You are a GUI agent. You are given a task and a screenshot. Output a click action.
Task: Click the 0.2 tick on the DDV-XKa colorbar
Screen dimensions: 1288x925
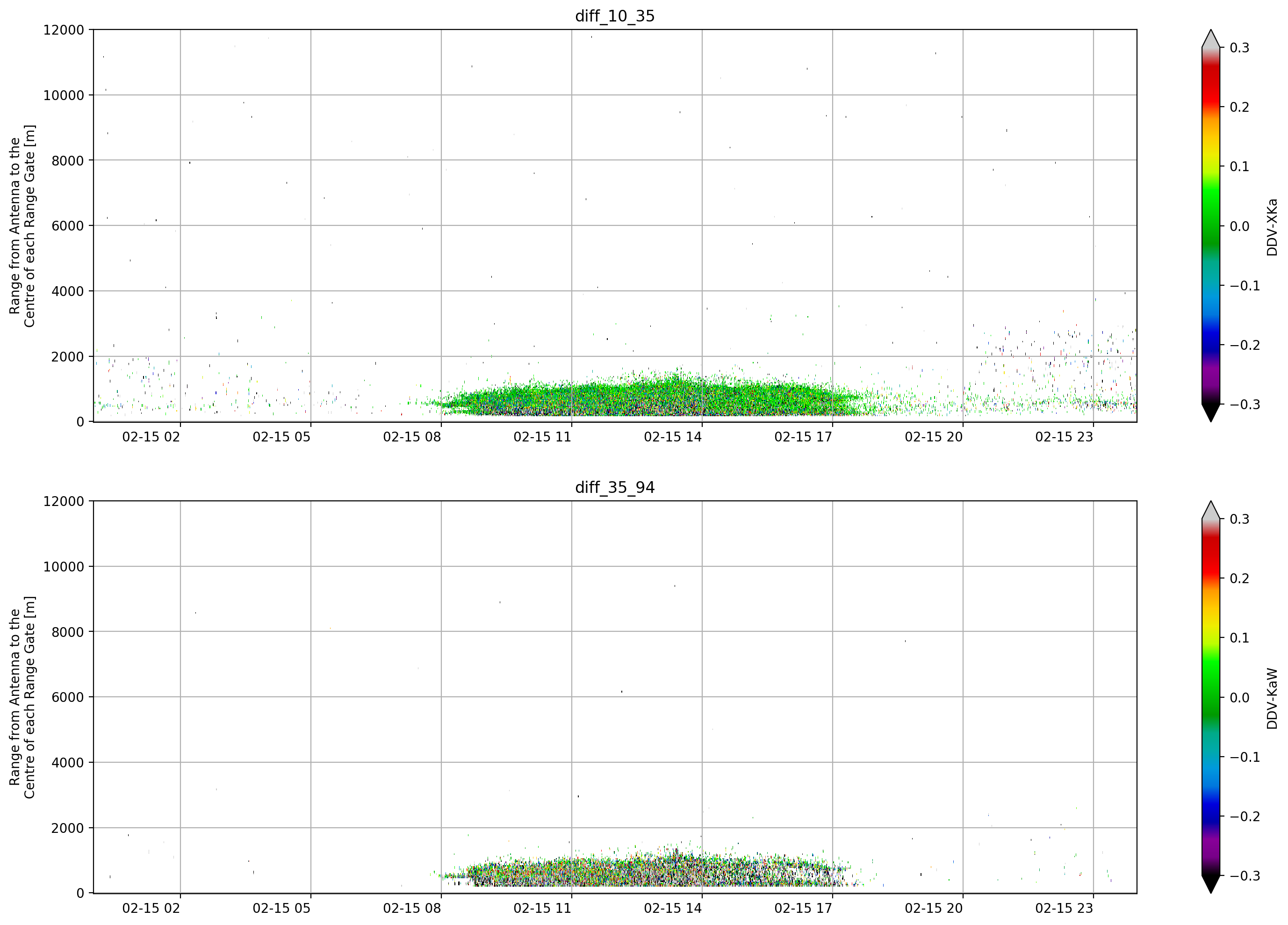[1240, 108]
